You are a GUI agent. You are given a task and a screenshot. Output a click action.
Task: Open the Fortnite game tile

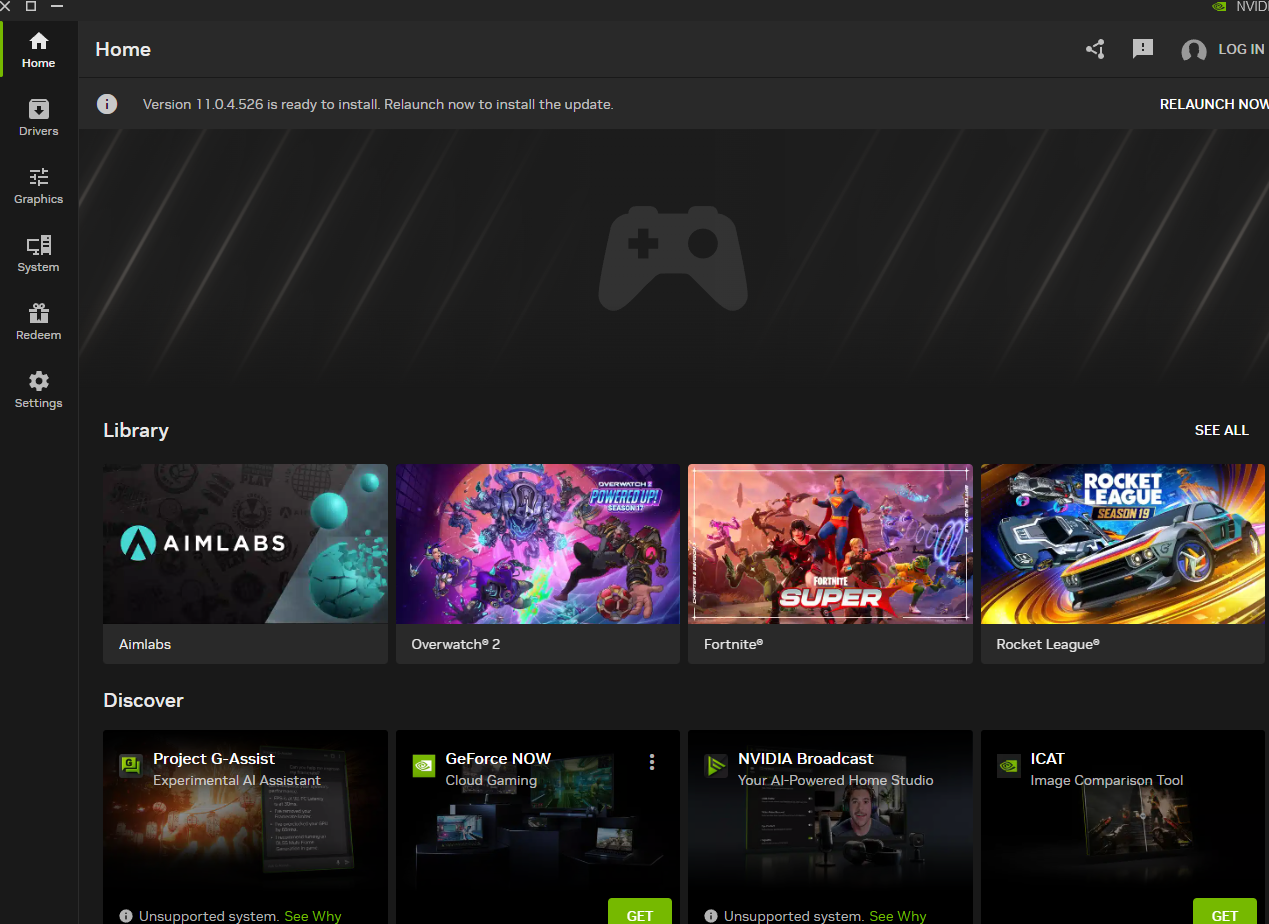pyautogui.click(x=830, y=564)
